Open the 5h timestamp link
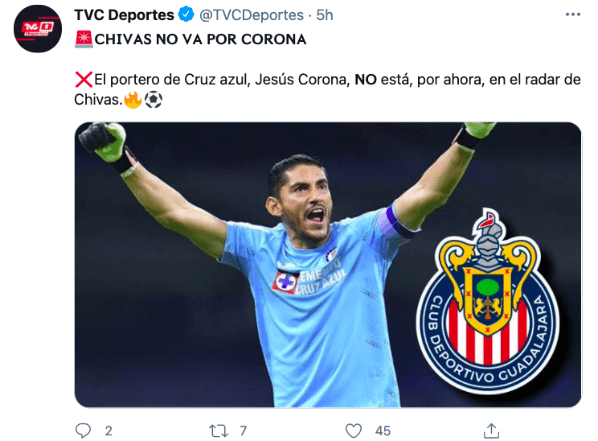The image size is (598, 441). (325, 15)
